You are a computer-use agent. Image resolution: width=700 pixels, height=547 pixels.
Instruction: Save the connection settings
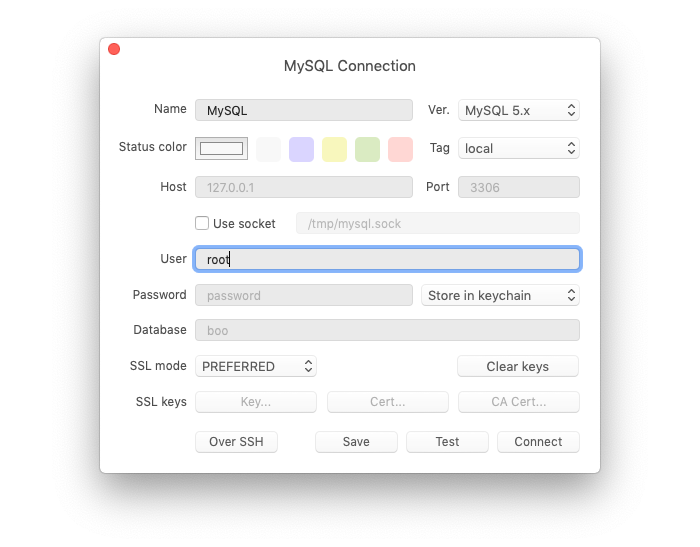pyautogui.click(x=356, y=442)
